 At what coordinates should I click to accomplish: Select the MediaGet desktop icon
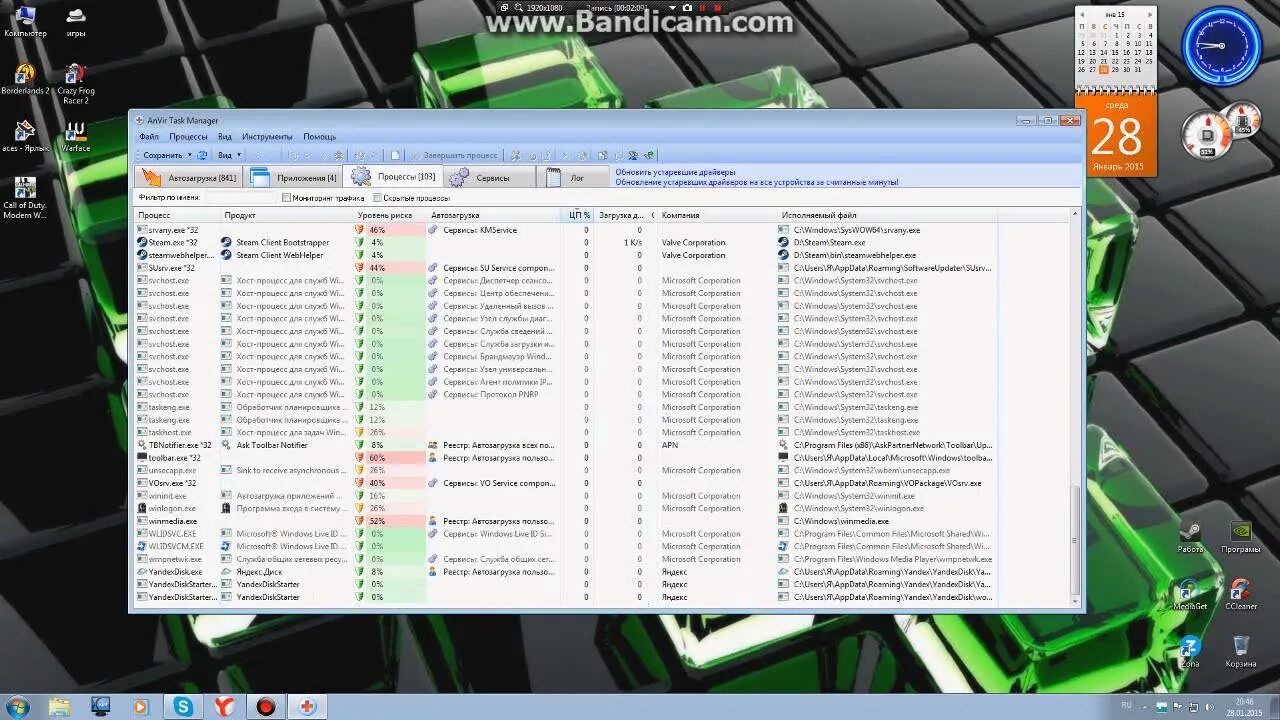click(1190, 593)
